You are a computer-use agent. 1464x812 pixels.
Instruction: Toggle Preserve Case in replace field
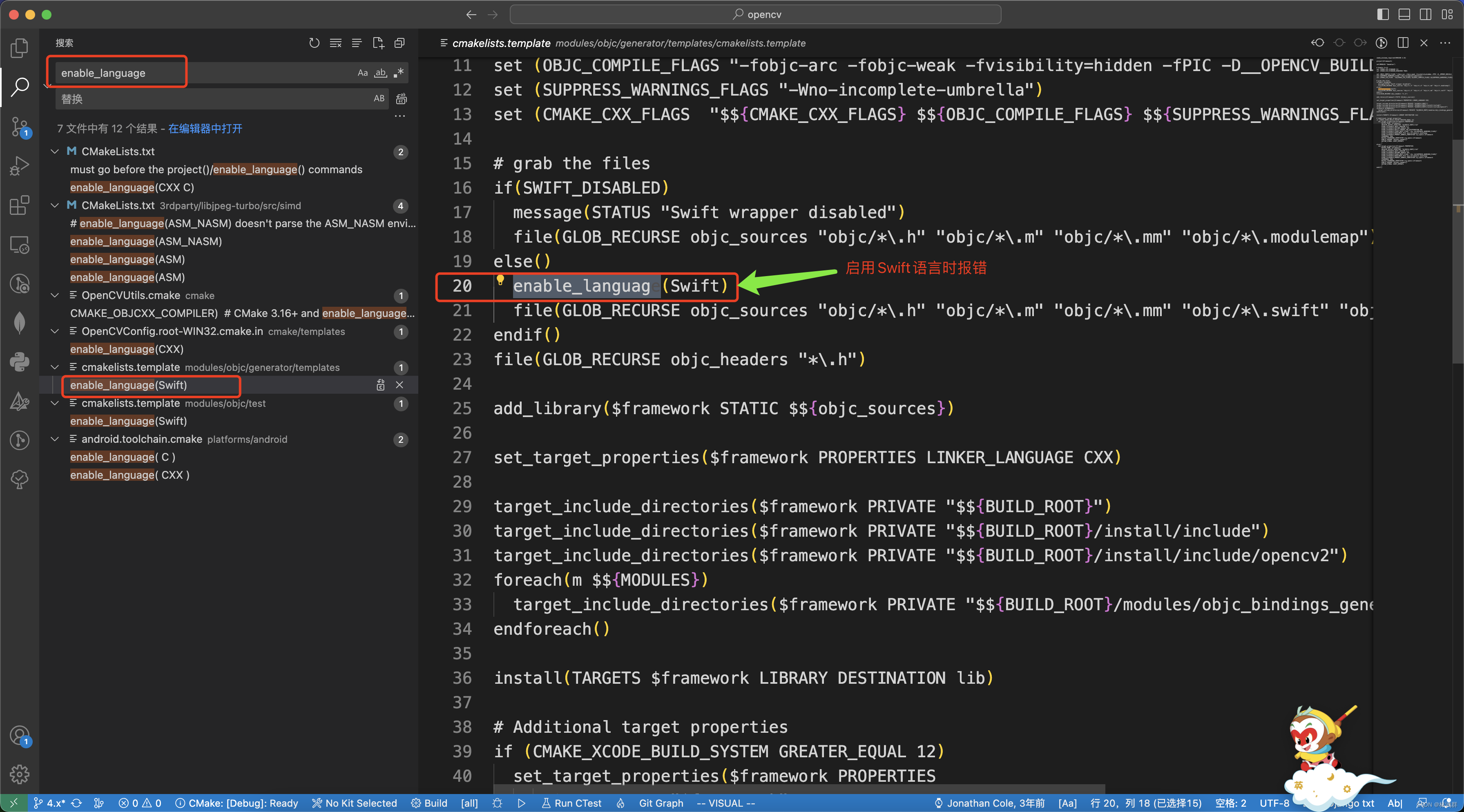point(379,98)
